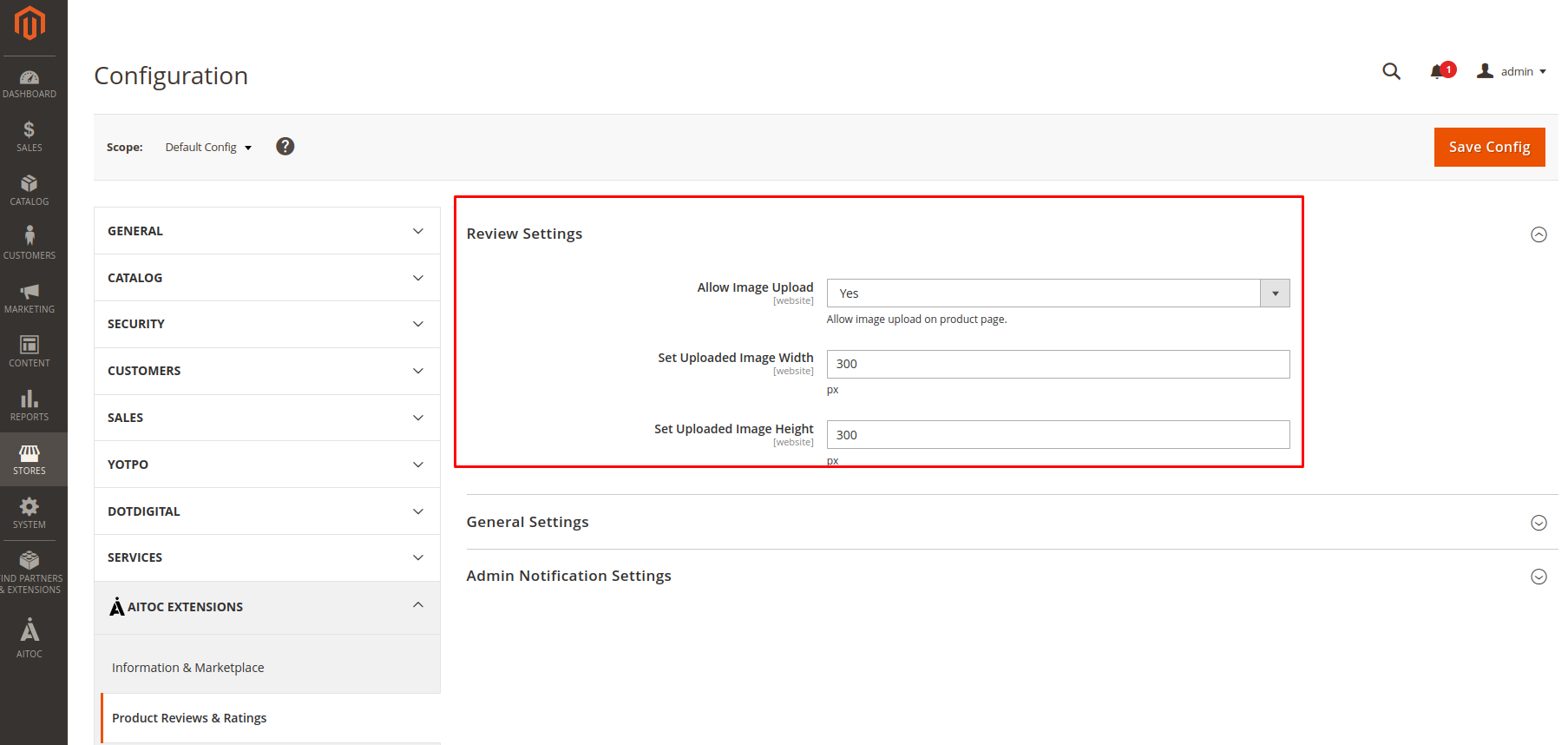Expand the CUSTOMERS config tab
This screenshot has width=1568, height=745.
[267, 371]
